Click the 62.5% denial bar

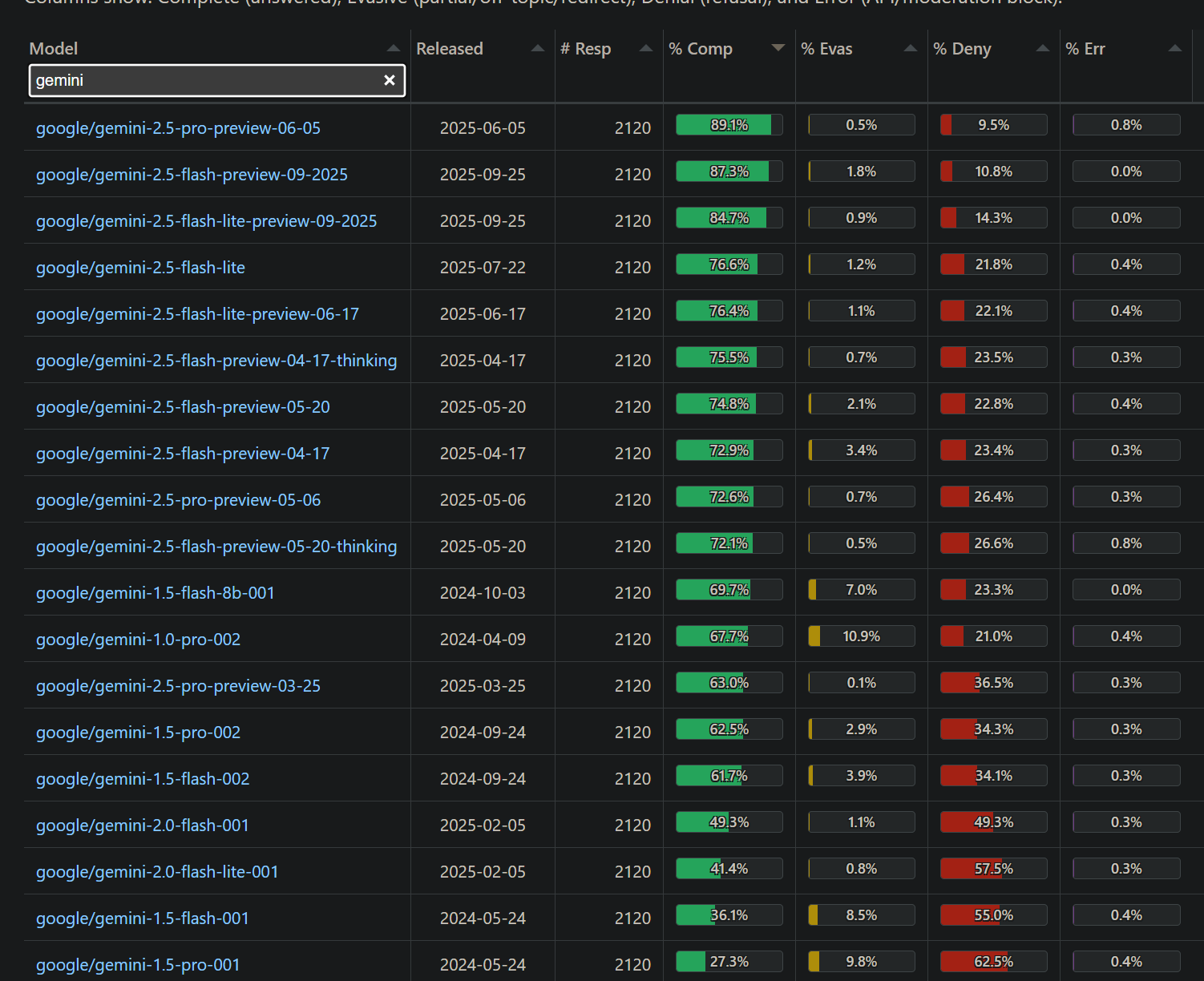(994, 962)
